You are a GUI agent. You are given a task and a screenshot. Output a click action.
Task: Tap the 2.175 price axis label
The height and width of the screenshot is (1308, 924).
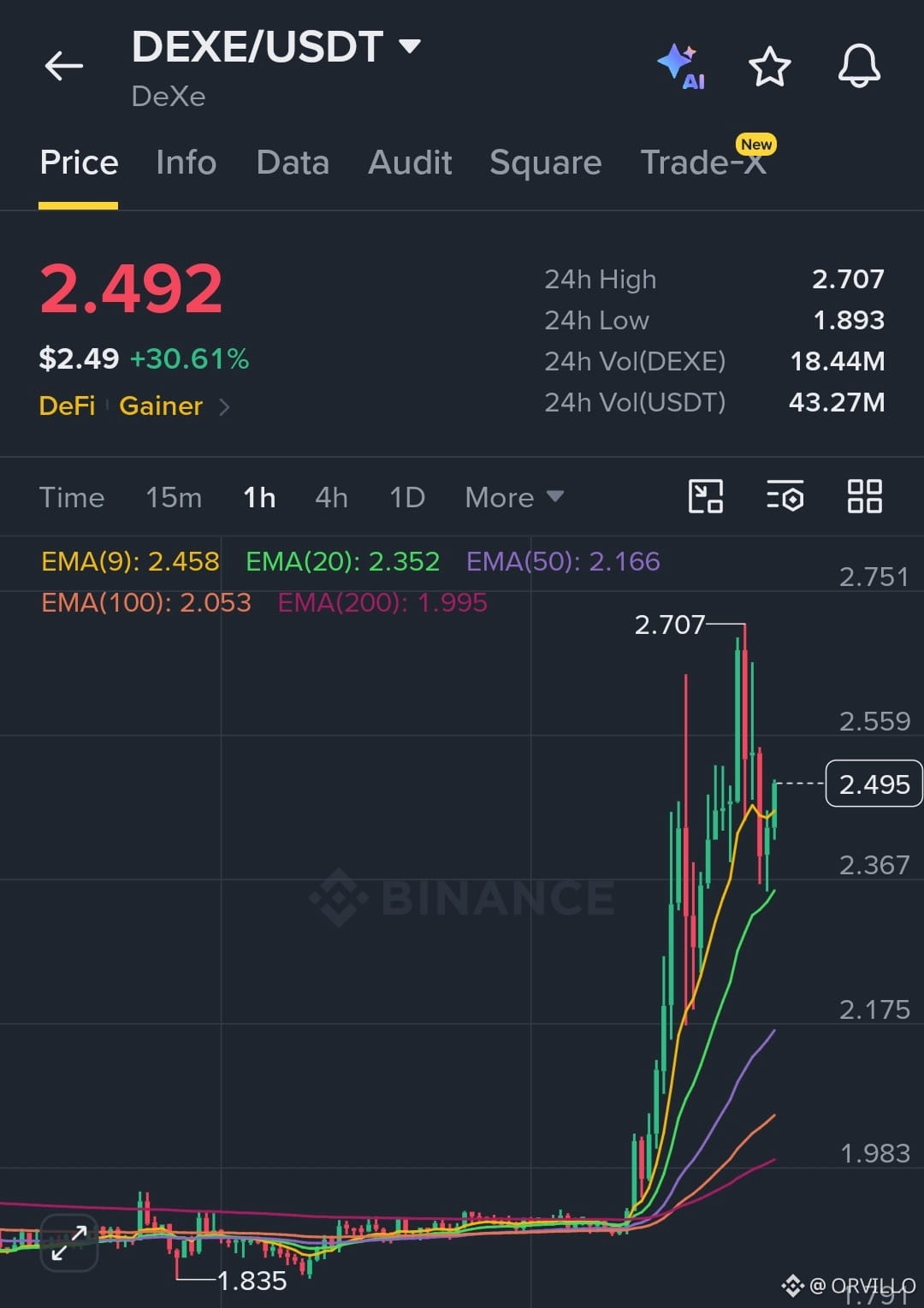click(x=874, y=1009)
